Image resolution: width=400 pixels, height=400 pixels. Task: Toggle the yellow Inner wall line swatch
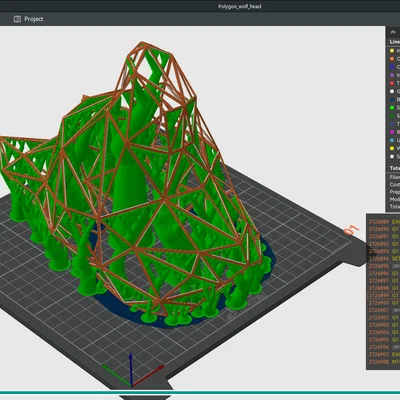pyautogui.click(x=392, y=51)
